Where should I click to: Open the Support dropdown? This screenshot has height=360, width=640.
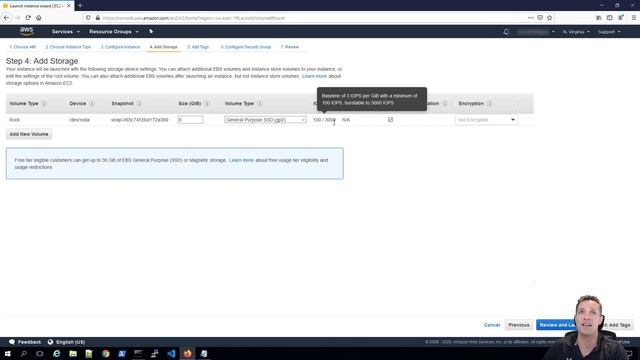(x=609, y=31)
